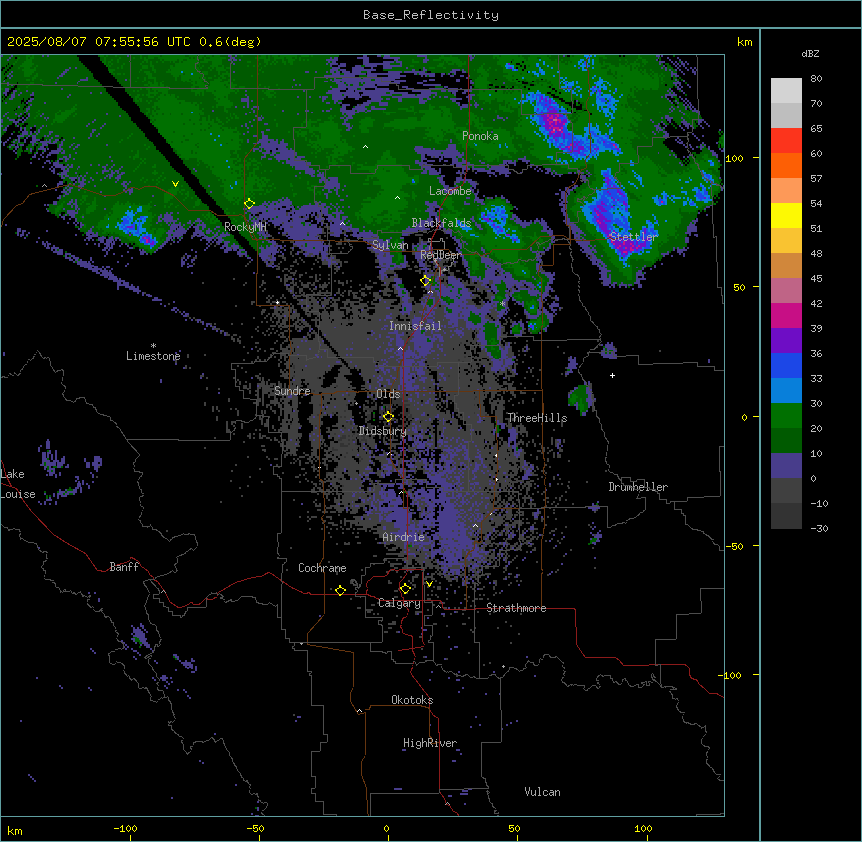Viewport: 862px width, 842px height.
Task: Click the Base_Reflectivity title
Action: [x=431, y=15]
